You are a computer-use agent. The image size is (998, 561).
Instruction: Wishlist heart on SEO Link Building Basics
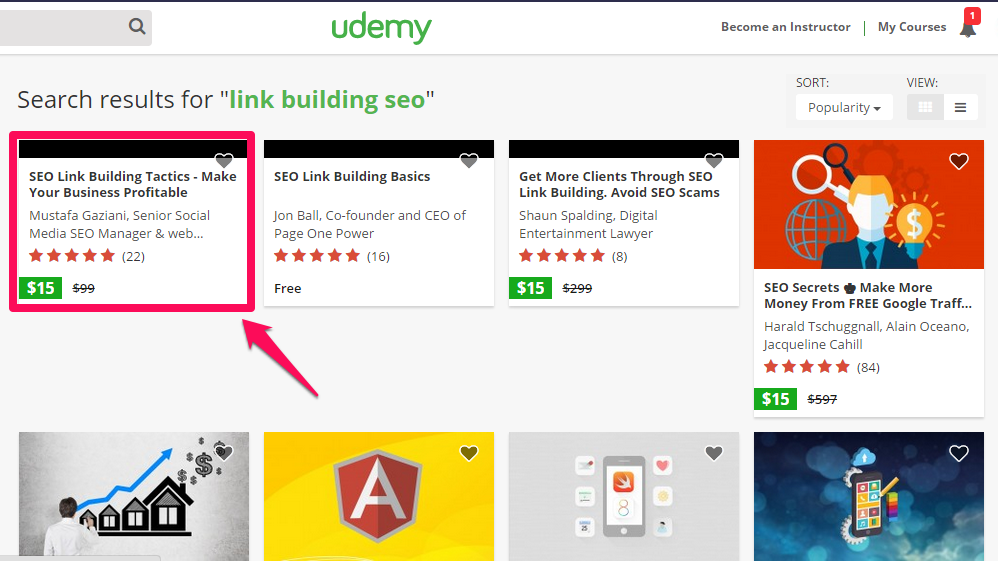click(x=469, y=160)
